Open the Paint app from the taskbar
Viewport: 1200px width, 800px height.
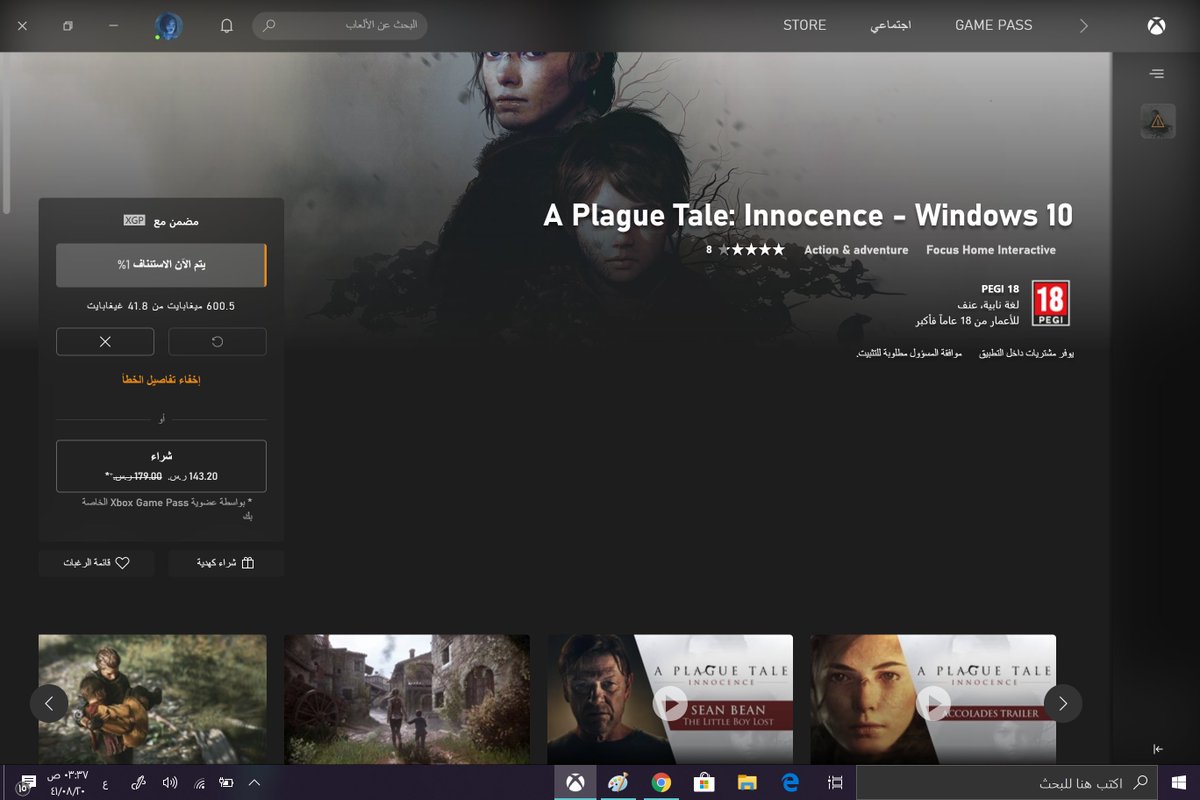pos(618,783)
